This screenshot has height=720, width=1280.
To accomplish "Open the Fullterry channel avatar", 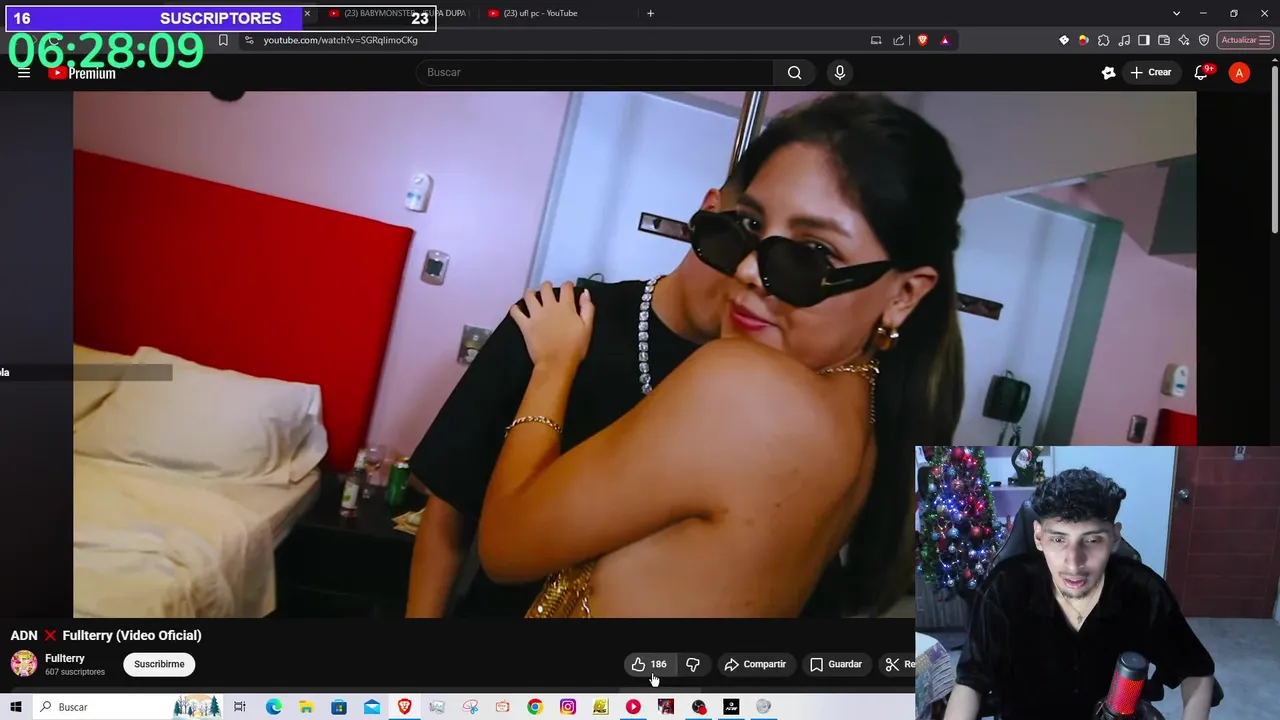I will 24,664.
